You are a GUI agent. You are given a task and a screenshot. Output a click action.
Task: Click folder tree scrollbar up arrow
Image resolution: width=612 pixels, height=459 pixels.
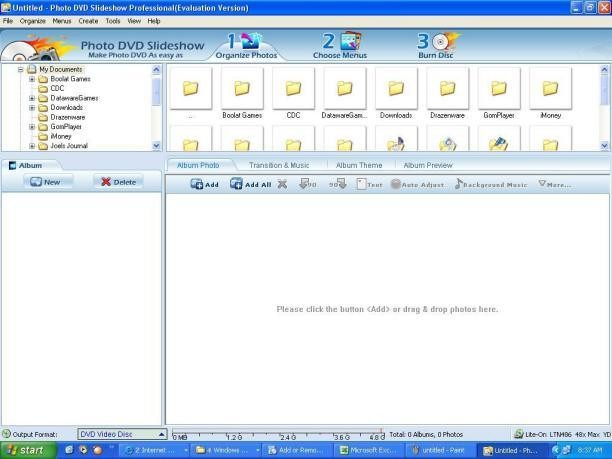(156, 70)
